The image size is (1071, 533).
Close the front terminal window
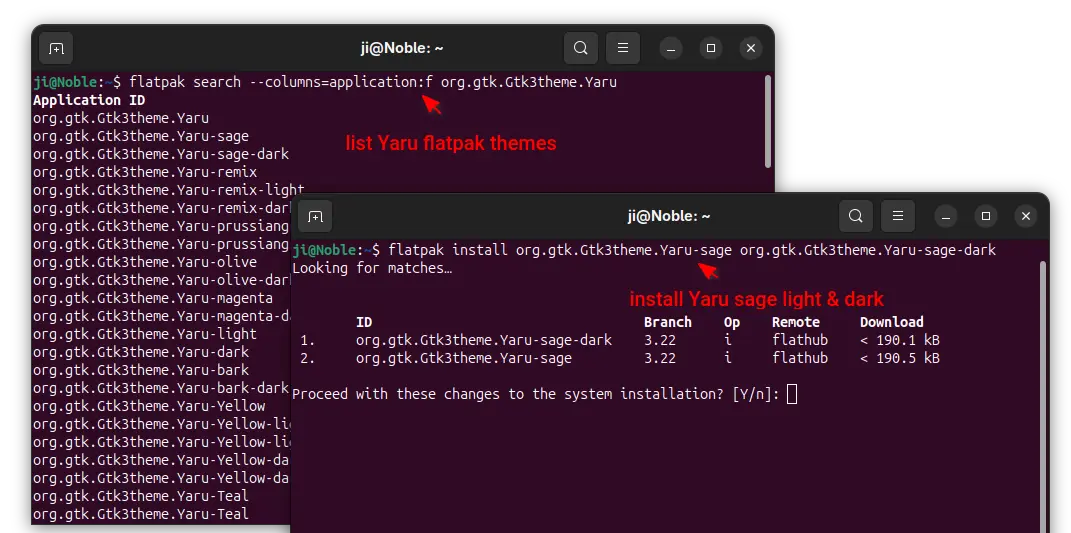1026,217
